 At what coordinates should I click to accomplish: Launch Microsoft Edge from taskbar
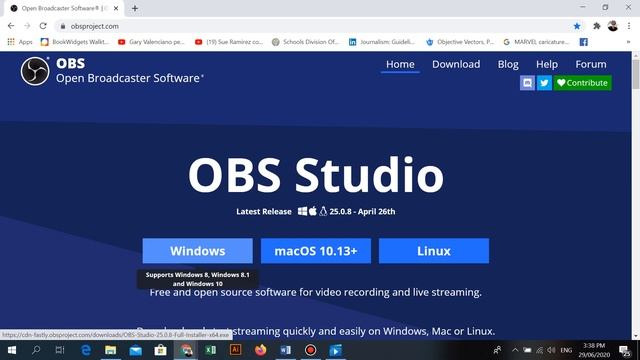point(86,350)
